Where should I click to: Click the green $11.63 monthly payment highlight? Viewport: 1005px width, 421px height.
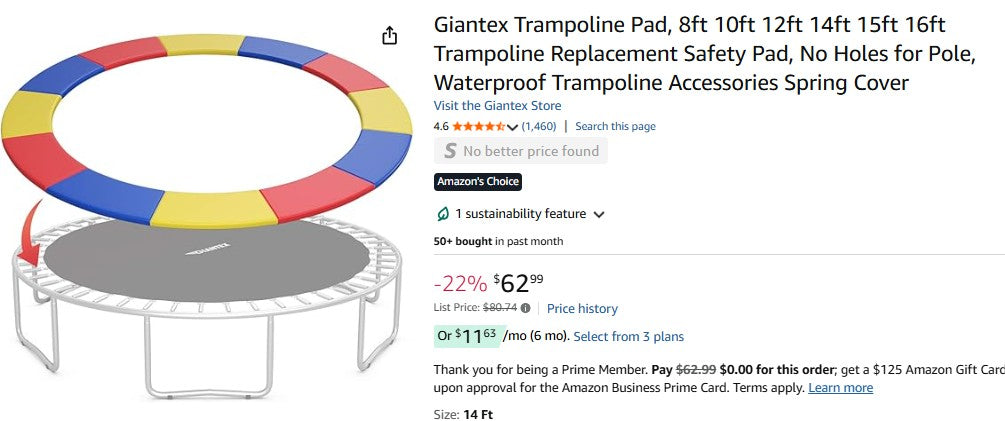click(x=465, y=336)
